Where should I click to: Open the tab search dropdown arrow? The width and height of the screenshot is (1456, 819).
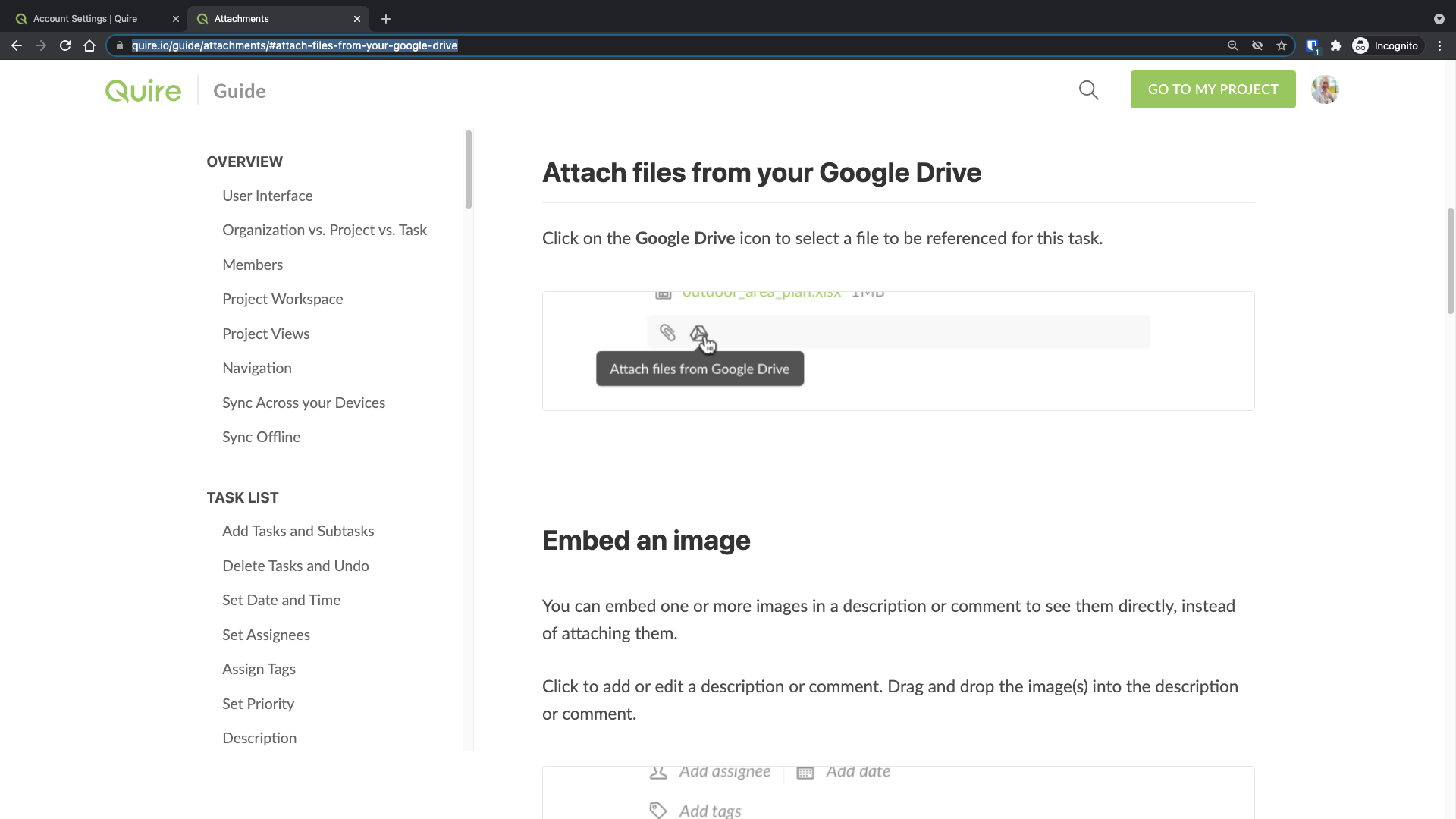coord(1439,19)
